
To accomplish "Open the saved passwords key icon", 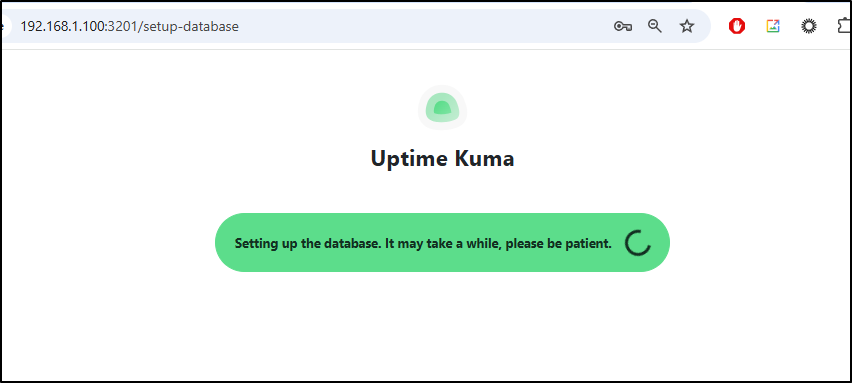I will point(622,26).
